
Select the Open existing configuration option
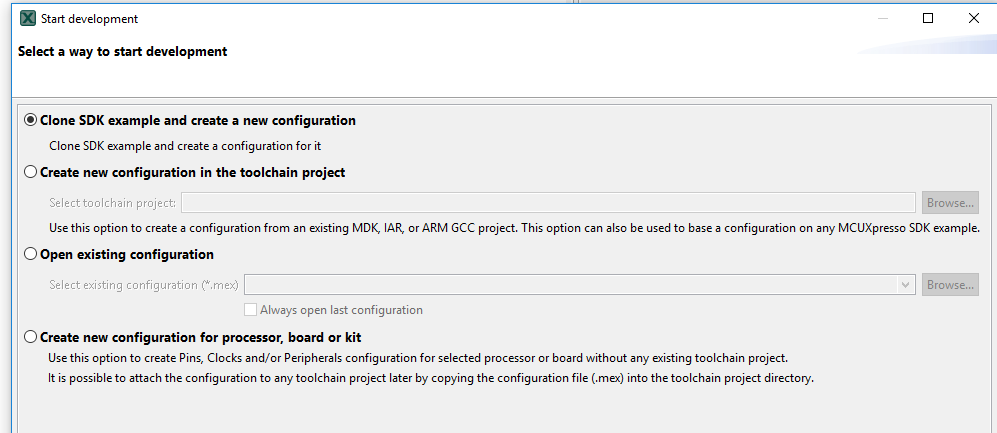point(30,254)
